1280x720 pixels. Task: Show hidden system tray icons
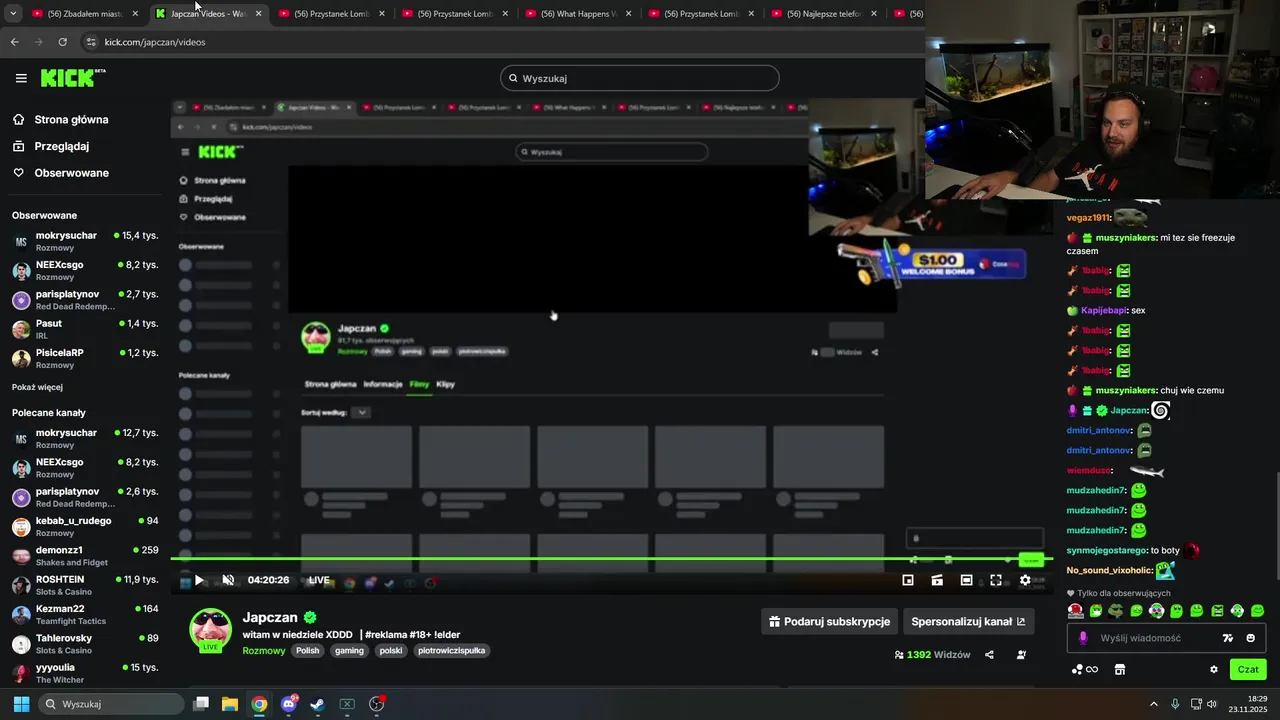1153,704
